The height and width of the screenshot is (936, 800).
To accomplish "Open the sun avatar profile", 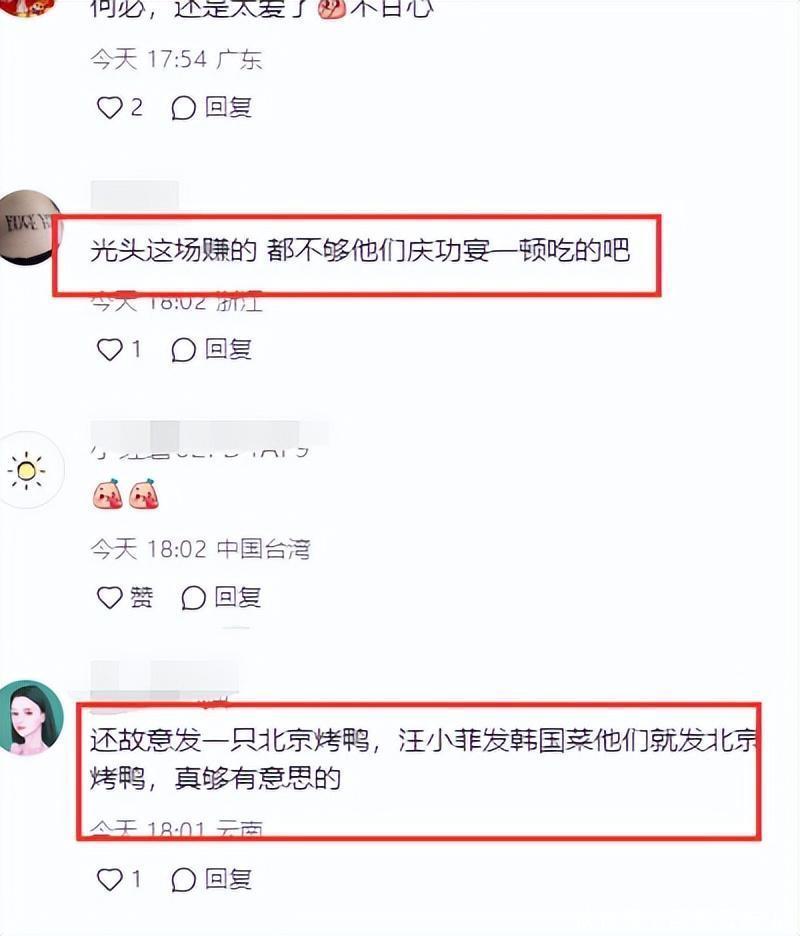I will [27, 470].
